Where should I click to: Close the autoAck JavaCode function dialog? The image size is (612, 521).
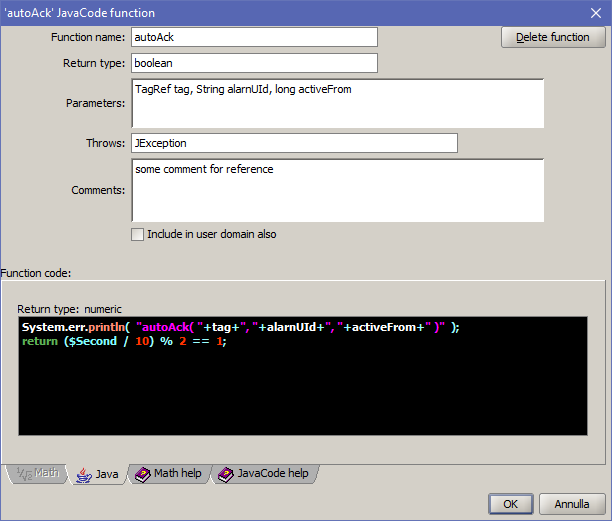click(596, 13)
